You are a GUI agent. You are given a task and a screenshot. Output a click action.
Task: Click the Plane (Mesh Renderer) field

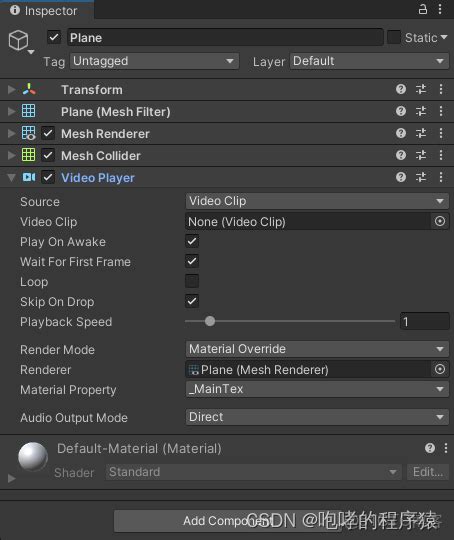pos(308,370)
